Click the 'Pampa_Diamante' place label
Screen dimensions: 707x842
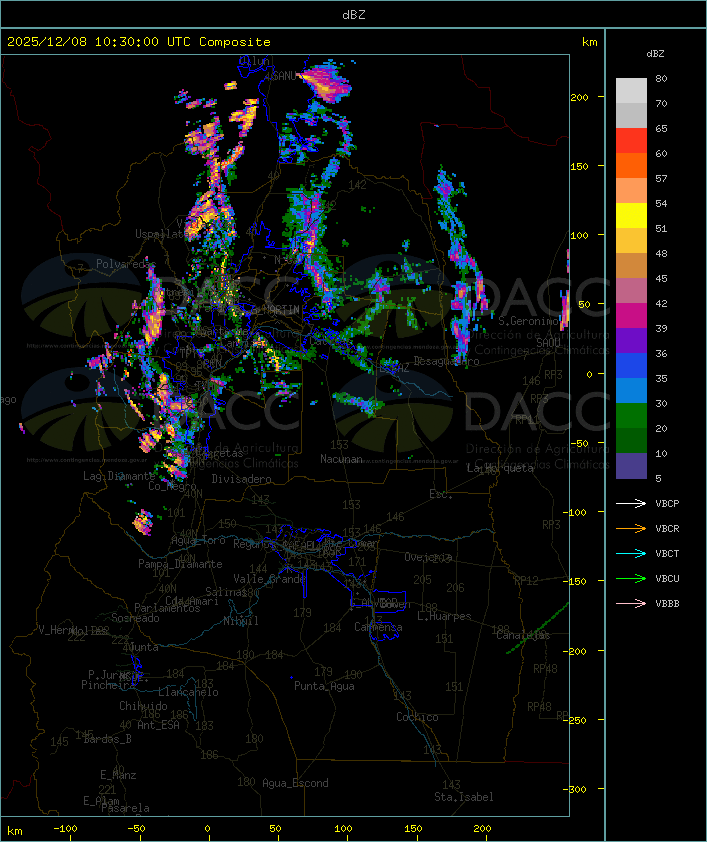(180, 564)
